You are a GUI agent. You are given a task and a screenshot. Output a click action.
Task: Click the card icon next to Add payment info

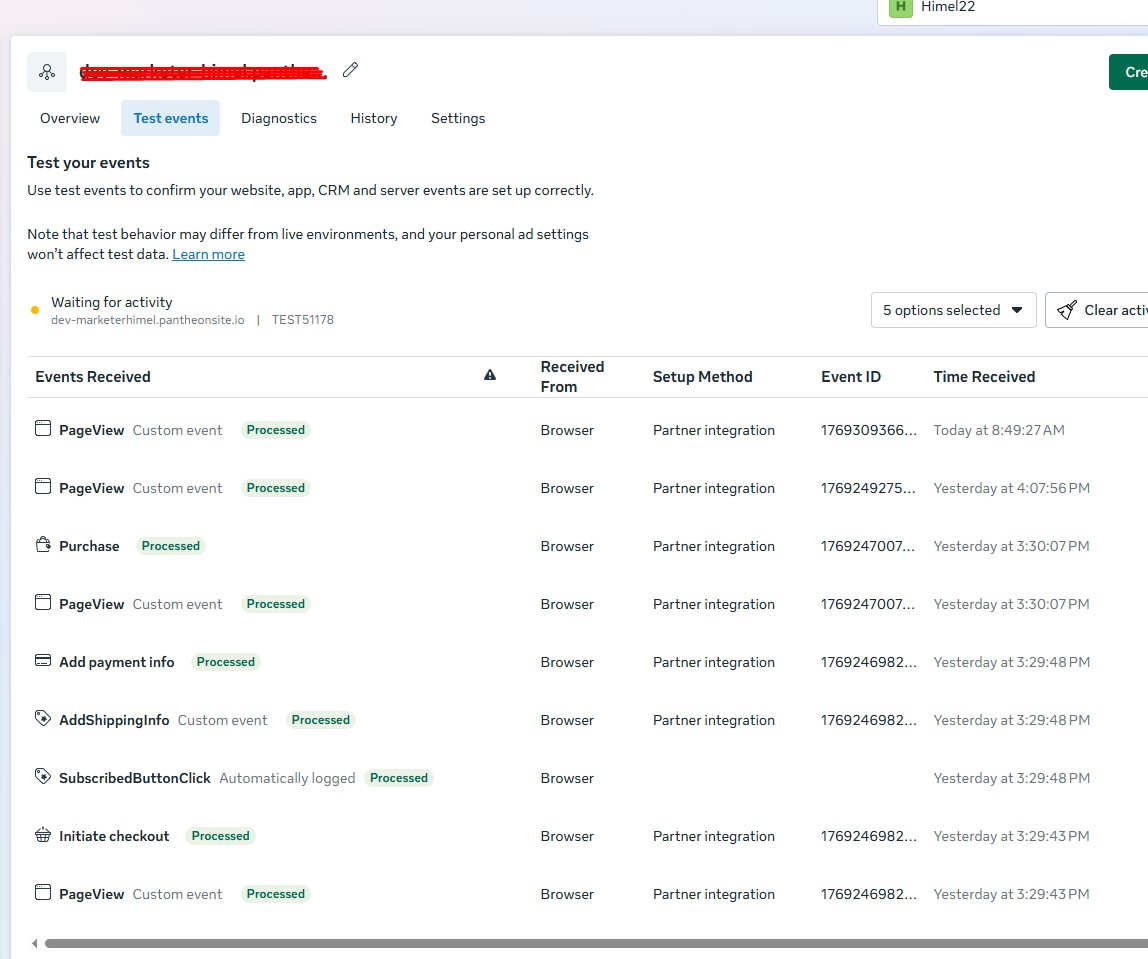42,659
